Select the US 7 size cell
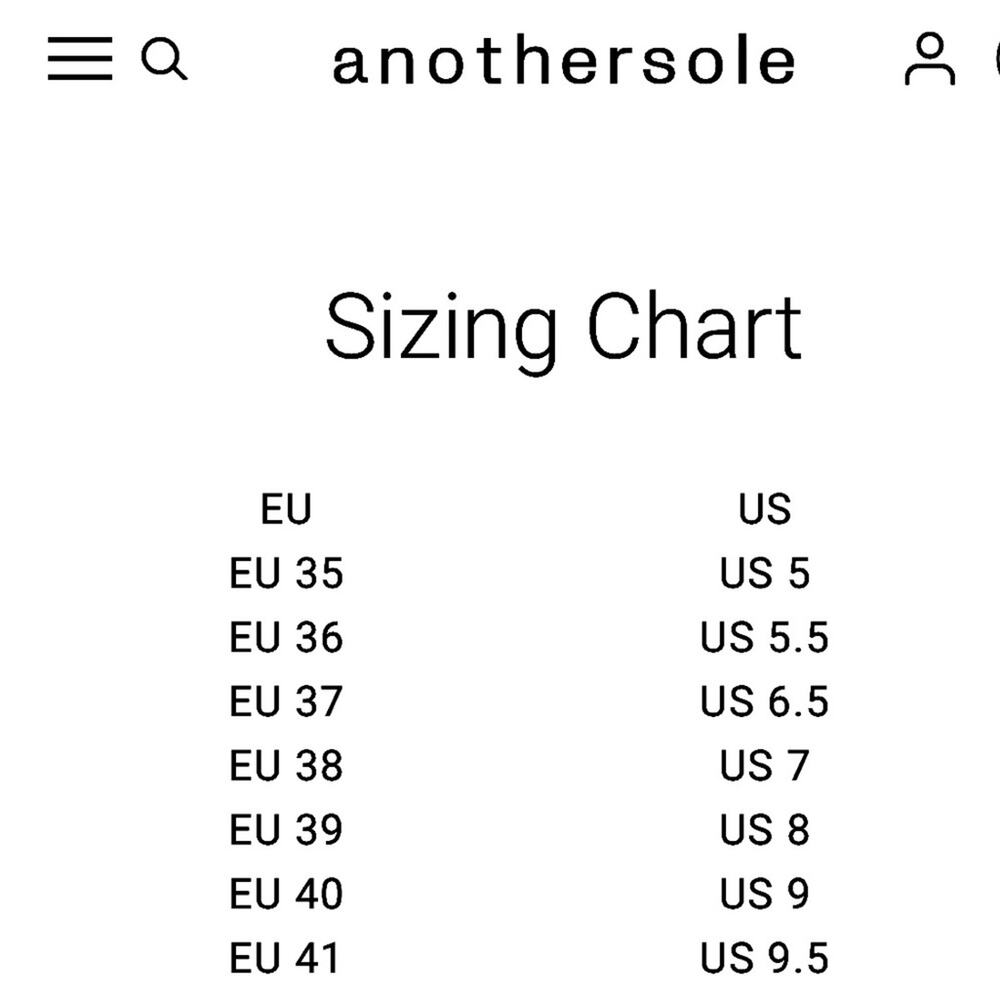Viewport: 1000px width, 1000px height. tap(765, 765)
